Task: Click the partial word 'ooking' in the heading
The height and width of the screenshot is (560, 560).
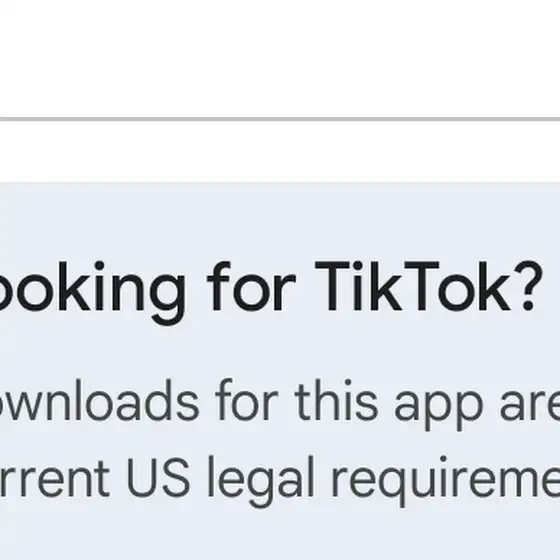Action: (x=93, y=292)
